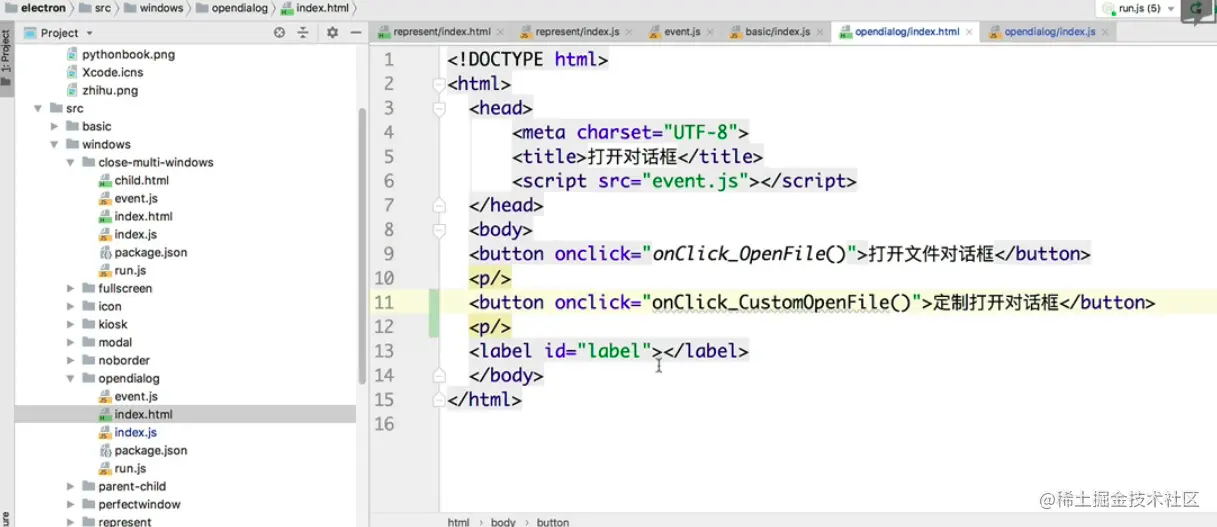This screenshot has height=527, width=1217.
Task: Select zhihu.png in project tree
Action: [110, 90]
